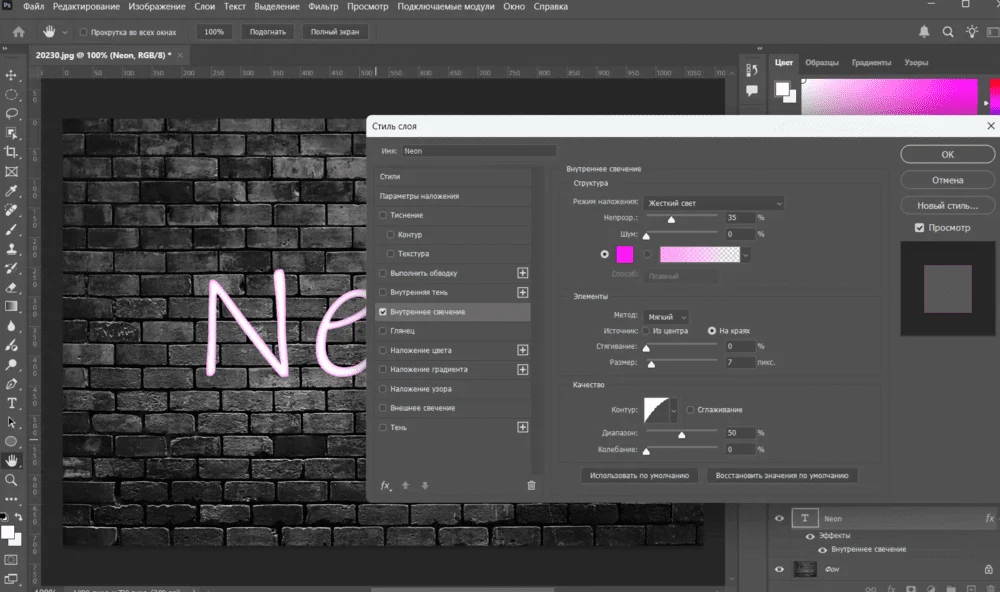This screenshot has width=1000, height=592.
Task: Enable the Внешнее свечение checkbox
Action: (x=383, y=408)
